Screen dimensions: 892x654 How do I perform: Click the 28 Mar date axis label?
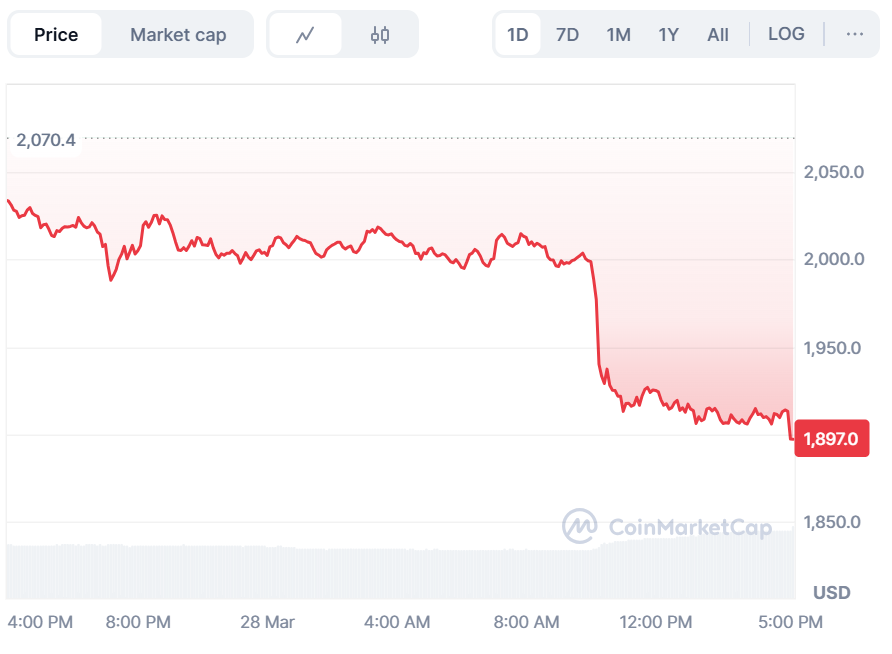(267, 622)
